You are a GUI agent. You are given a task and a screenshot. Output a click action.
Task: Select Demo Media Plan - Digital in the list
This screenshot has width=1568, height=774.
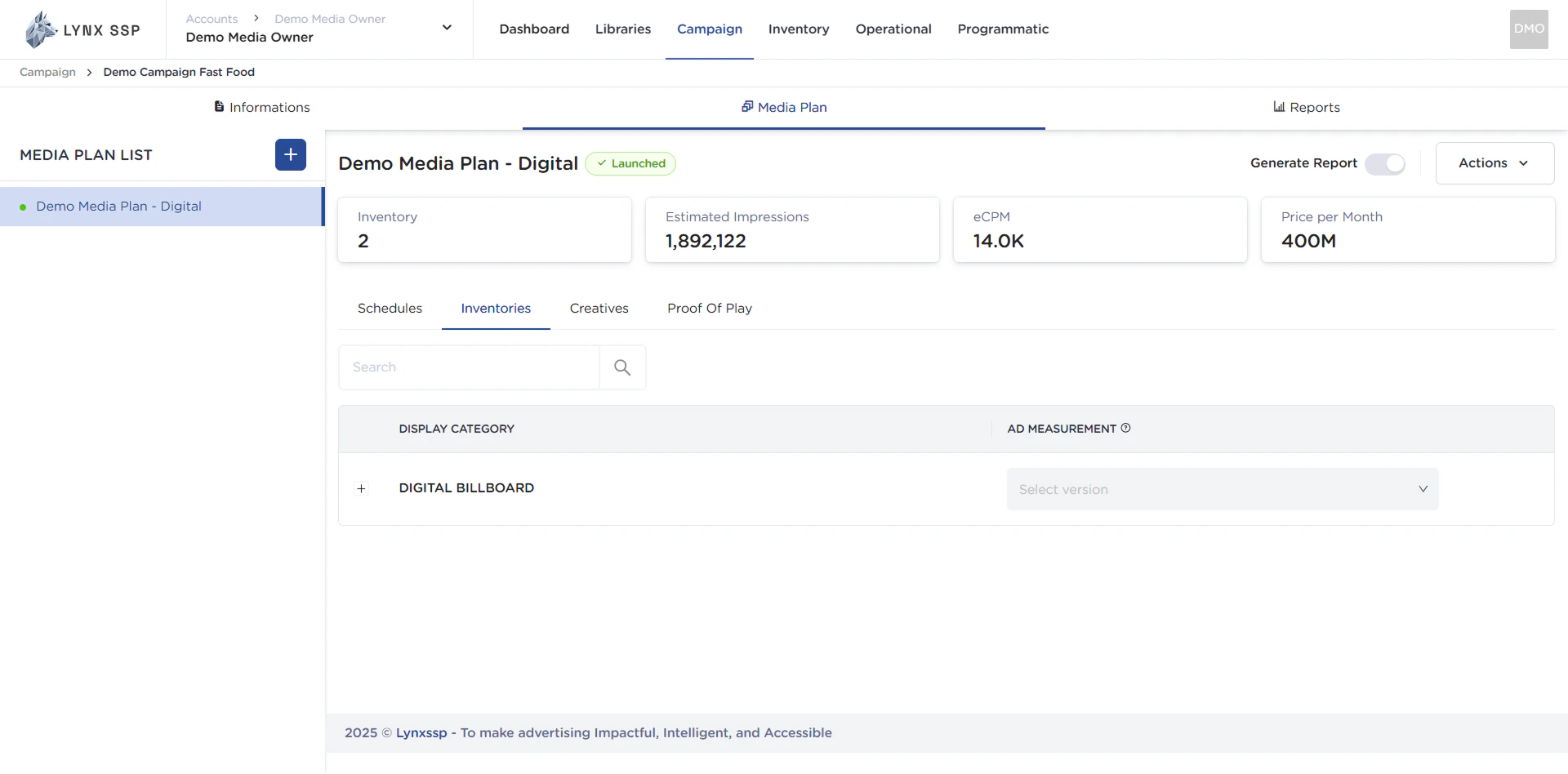(x=118, y=206)
